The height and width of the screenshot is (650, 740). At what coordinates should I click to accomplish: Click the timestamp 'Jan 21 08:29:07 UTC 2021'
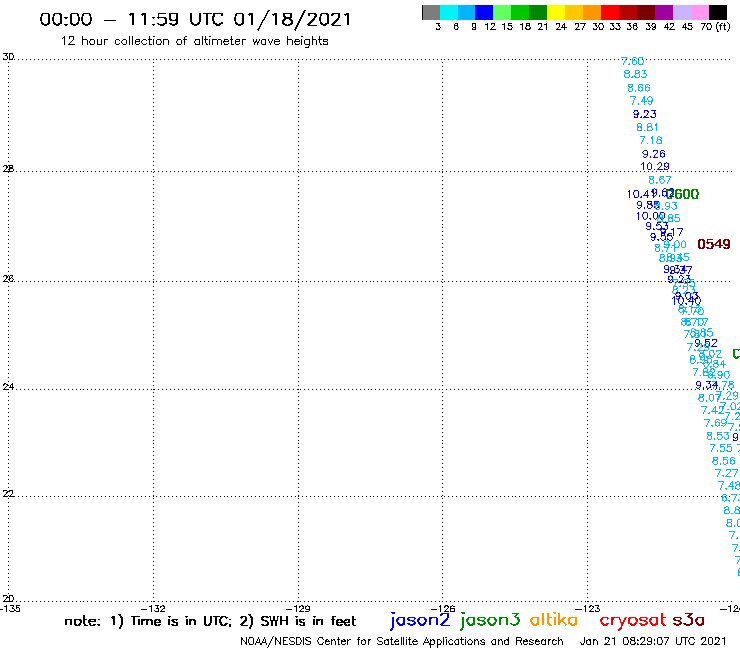click(x=653, y=641)
